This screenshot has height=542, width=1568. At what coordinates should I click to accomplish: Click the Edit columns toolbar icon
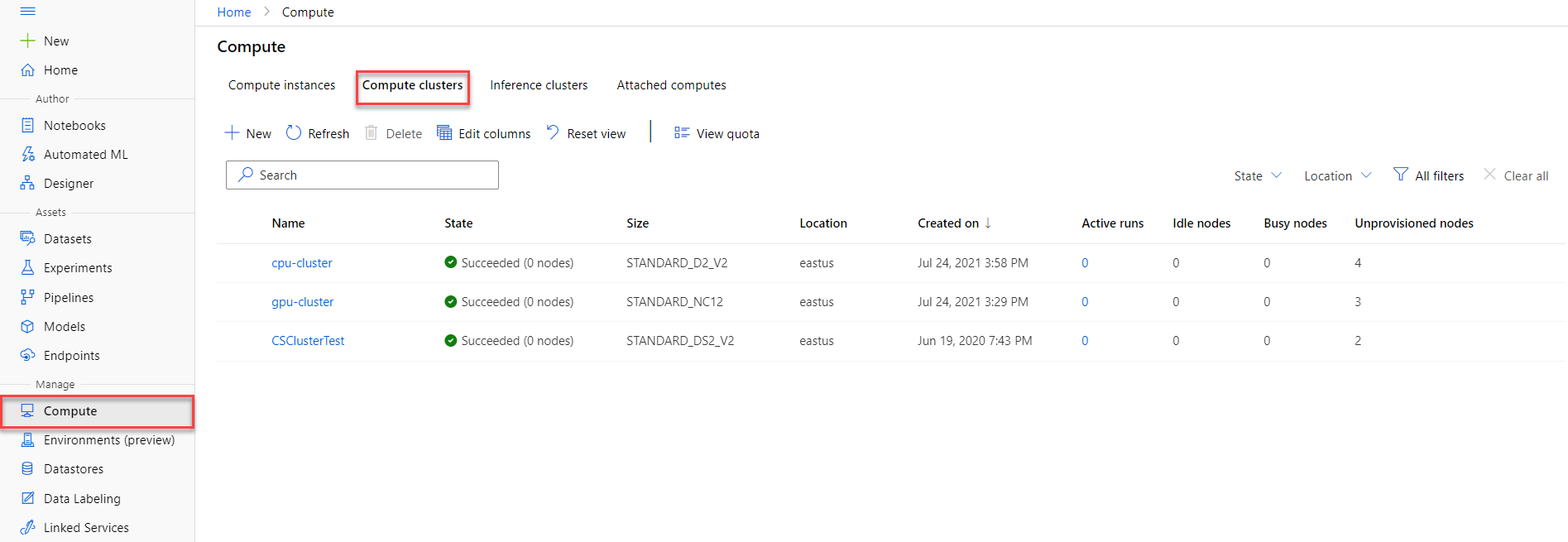click(444, 132)
